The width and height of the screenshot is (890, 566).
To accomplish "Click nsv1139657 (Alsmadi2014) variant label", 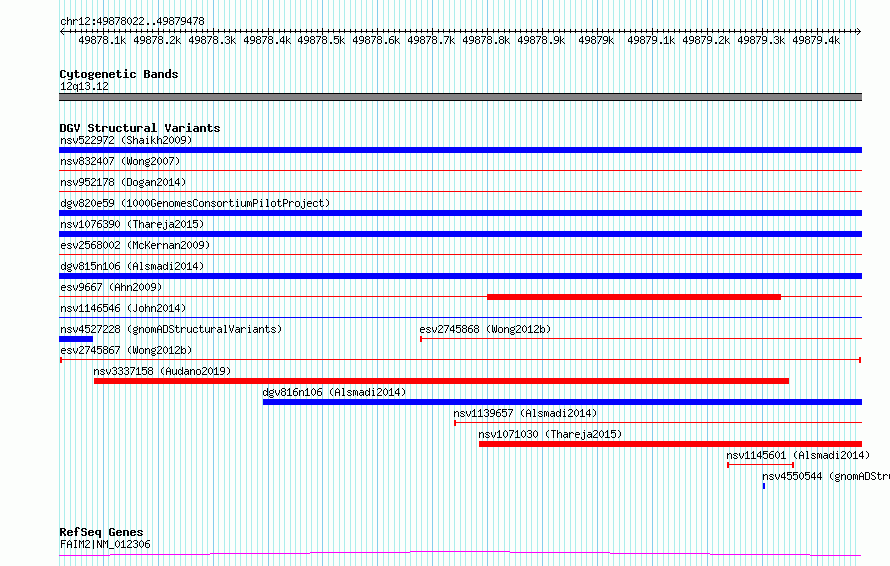I will (x=525, y=413).
